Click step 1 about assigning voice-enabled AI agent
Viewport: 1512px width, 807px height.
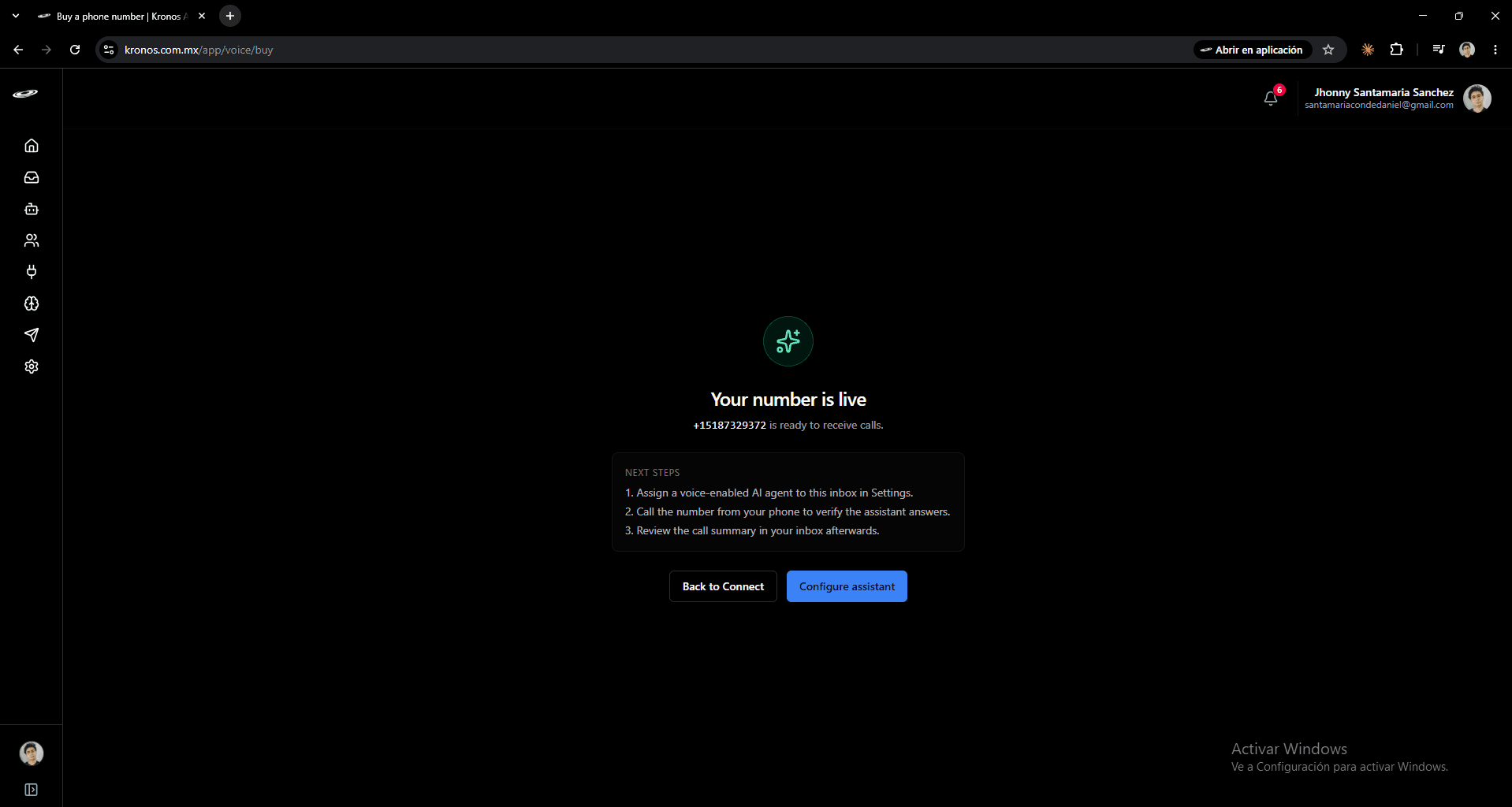(x=769, y=493)
